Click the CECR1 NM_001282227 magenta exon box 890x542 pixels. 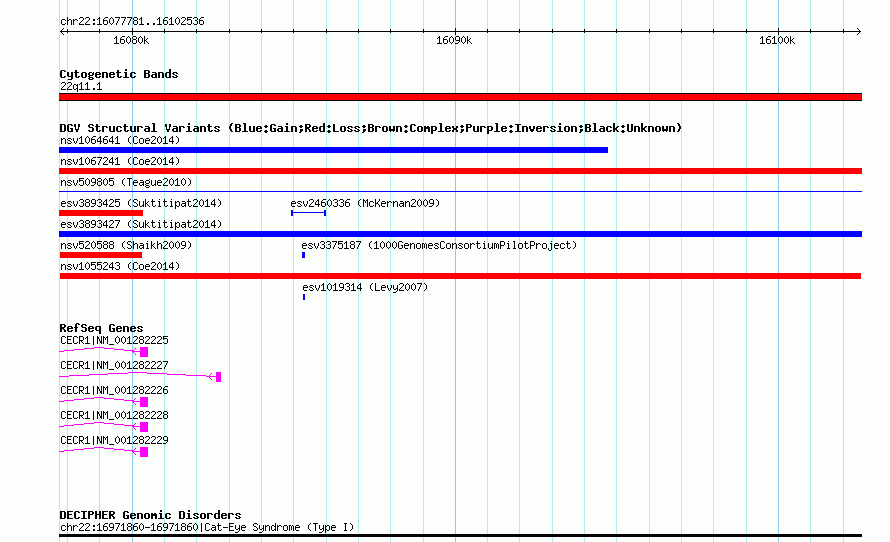[x=219, y=377]
